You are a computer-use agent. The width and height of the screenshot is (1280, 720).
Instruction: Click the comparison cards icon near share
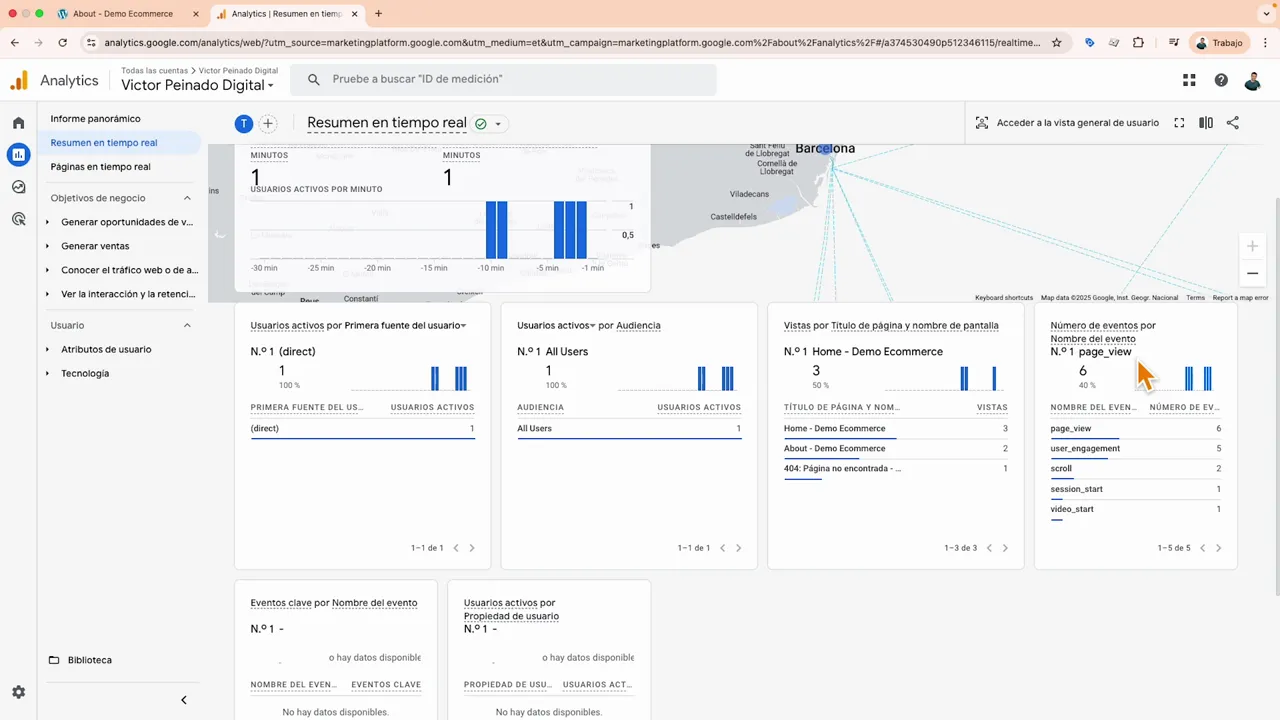pyautogui.click(x=1206, y=122)
